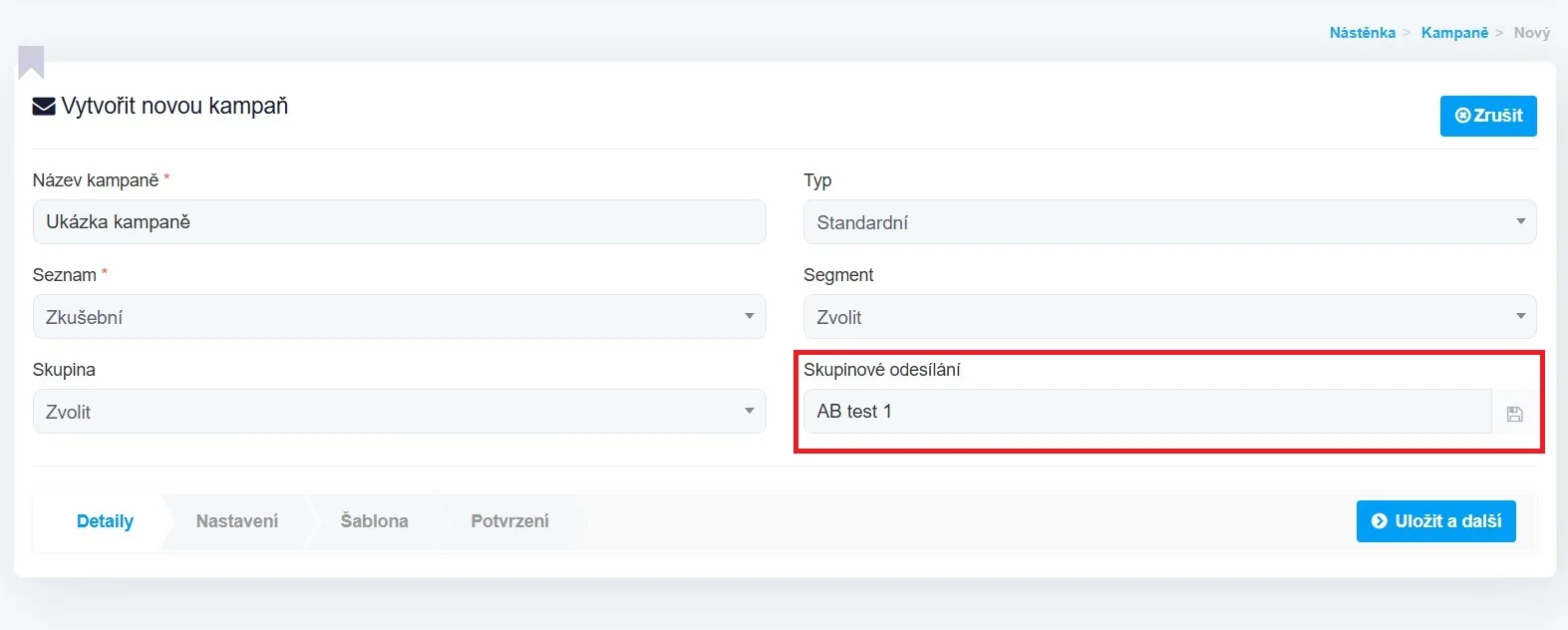The image size is (1568, 630).
Task: Open the Typ dropdown showing Standardní
Action: click(1168, 222)
